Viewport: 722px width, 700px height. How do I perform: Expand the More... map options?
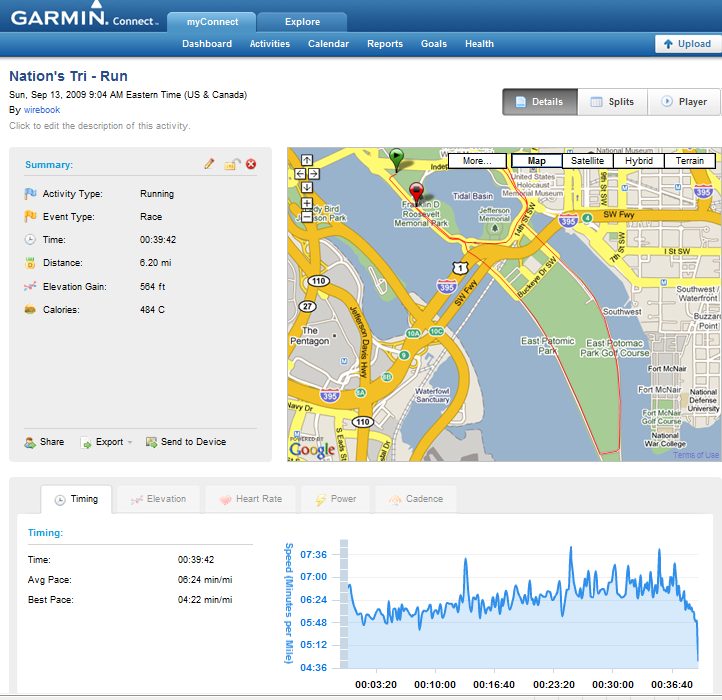pyautogui.click(x=477, y=161)
